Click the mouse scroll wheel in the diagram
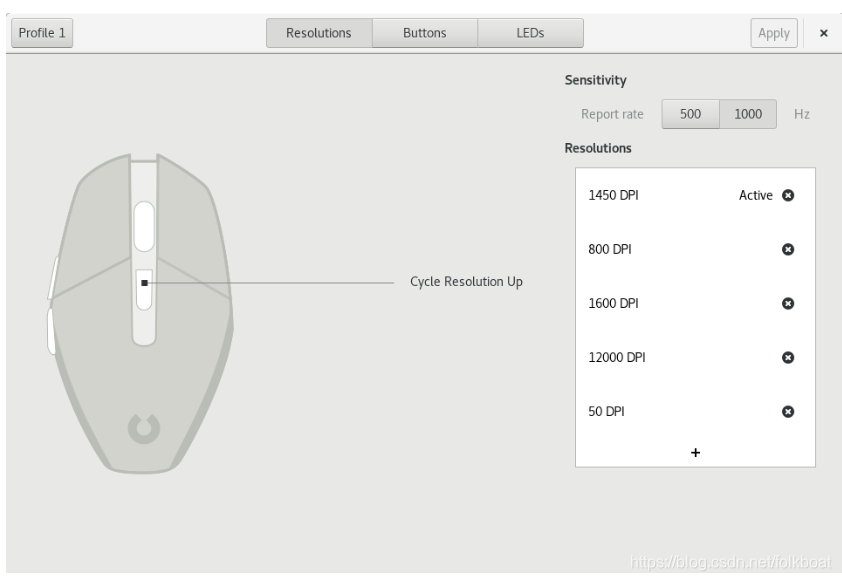Screen dimensions: 842x581 [x=144, y=227]
